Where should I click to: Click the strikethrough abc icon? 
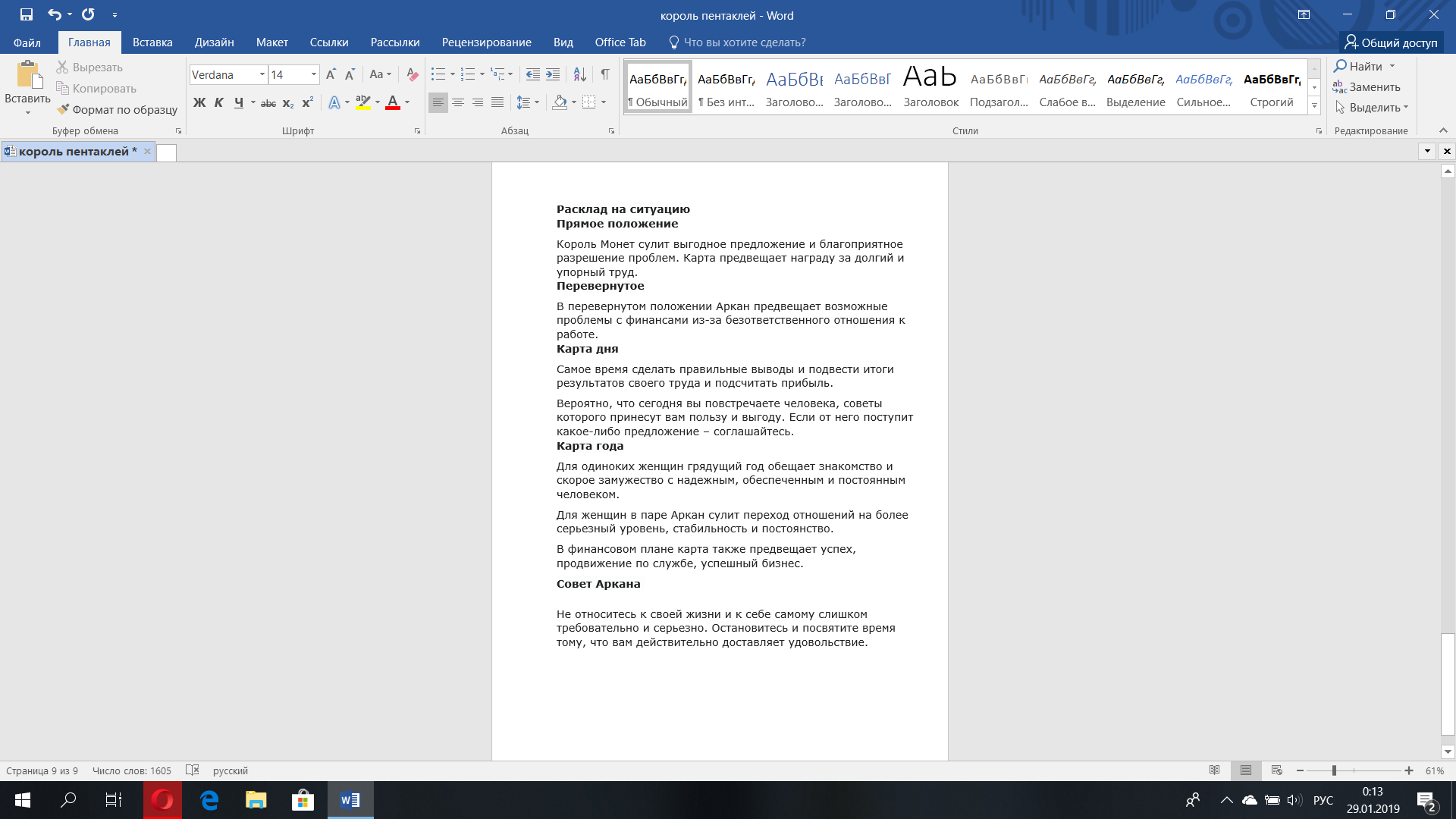point(268,102)
